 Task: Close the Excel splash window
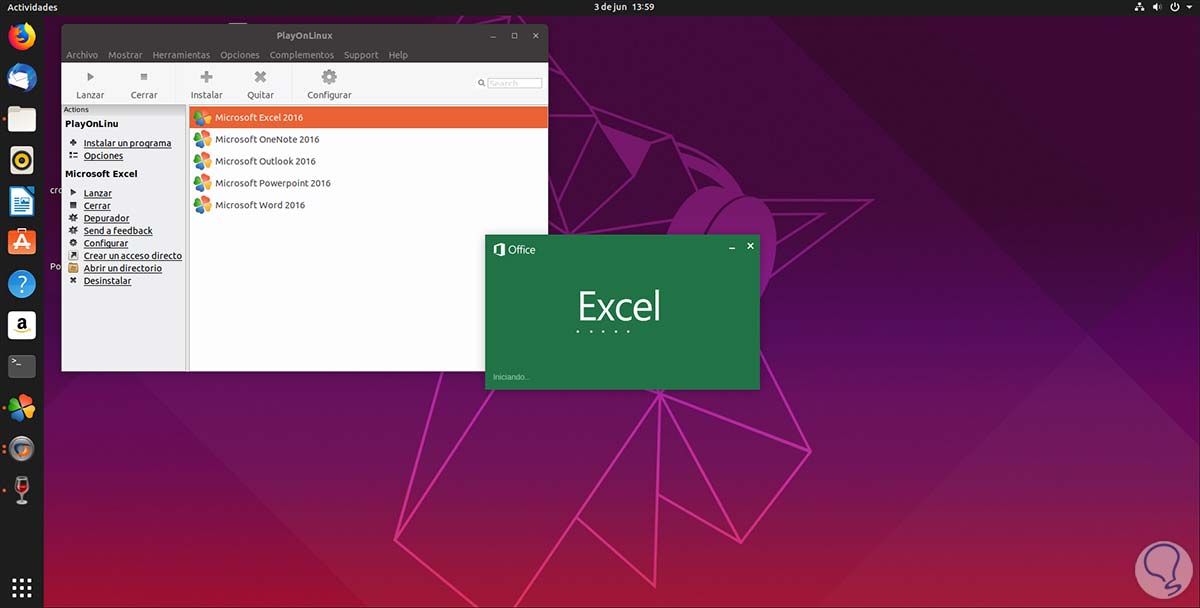tap(750, 246)
